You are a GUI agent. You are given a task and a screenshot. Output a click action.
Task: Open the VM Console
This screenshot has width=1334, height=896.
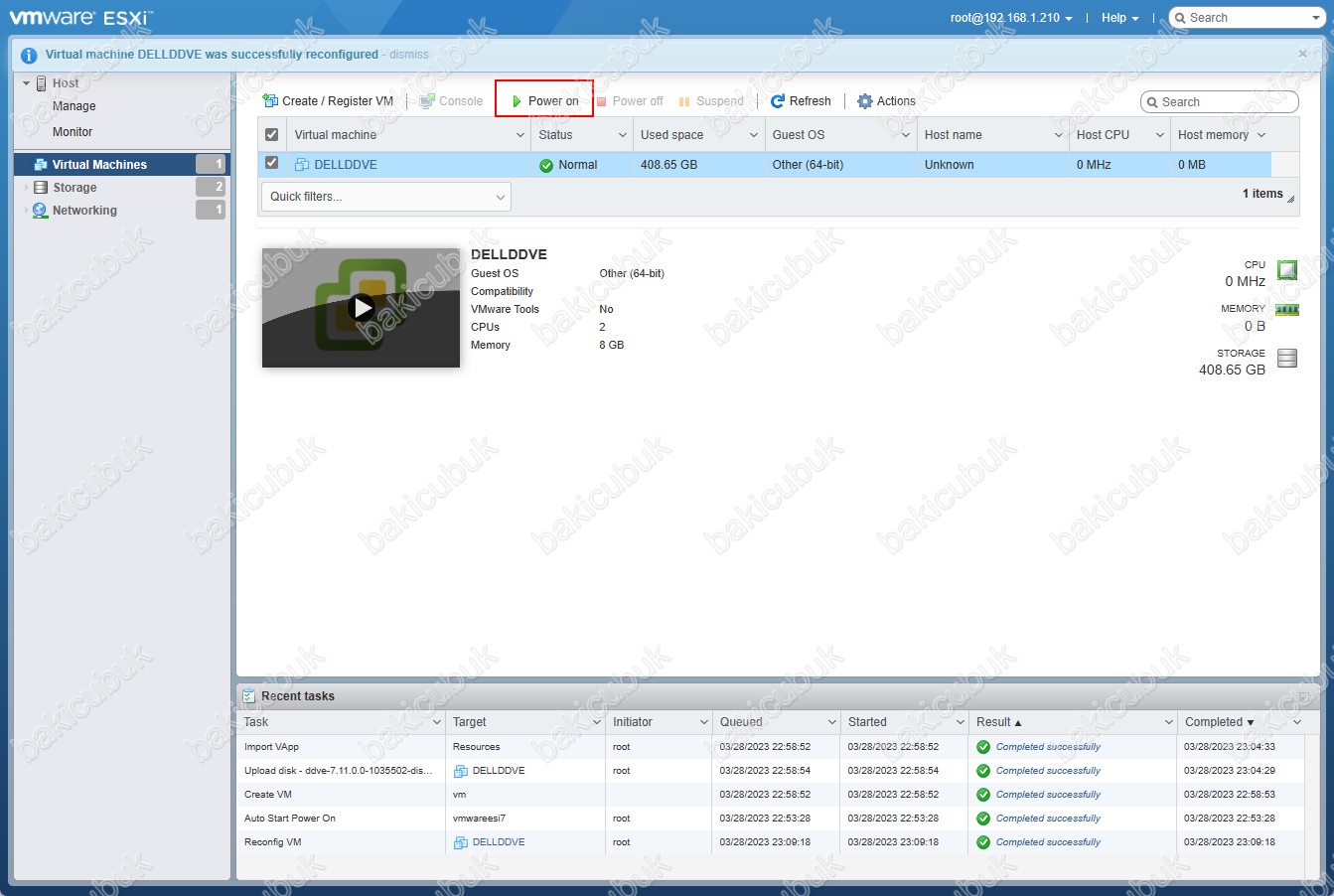point(451,101)
